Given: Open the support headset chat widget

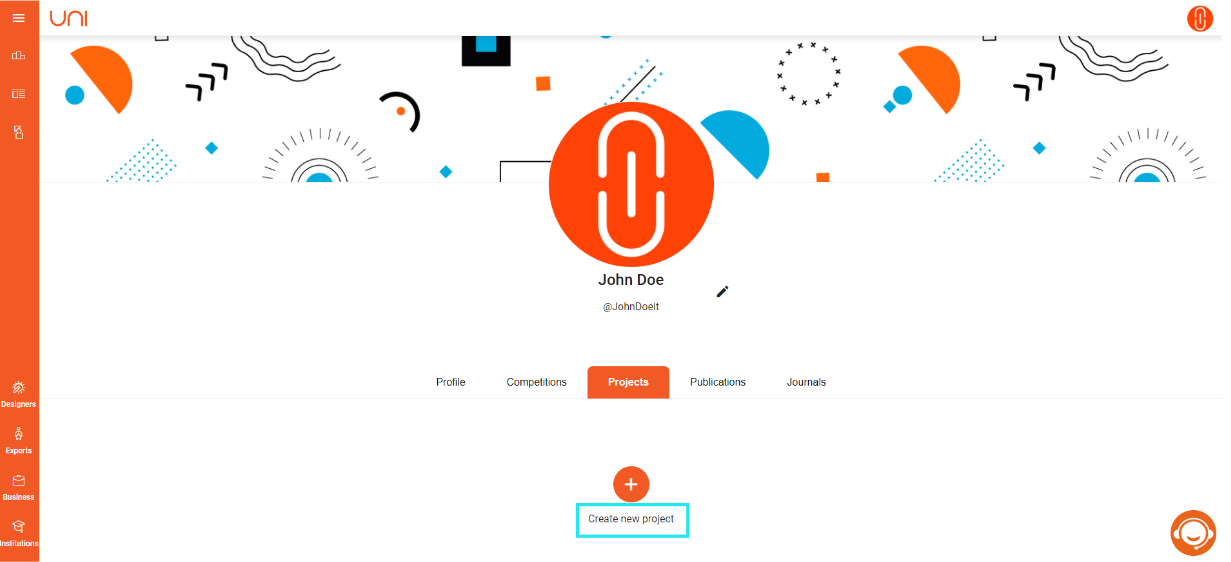Looking at the screenshot, I should click(1193, 533).
